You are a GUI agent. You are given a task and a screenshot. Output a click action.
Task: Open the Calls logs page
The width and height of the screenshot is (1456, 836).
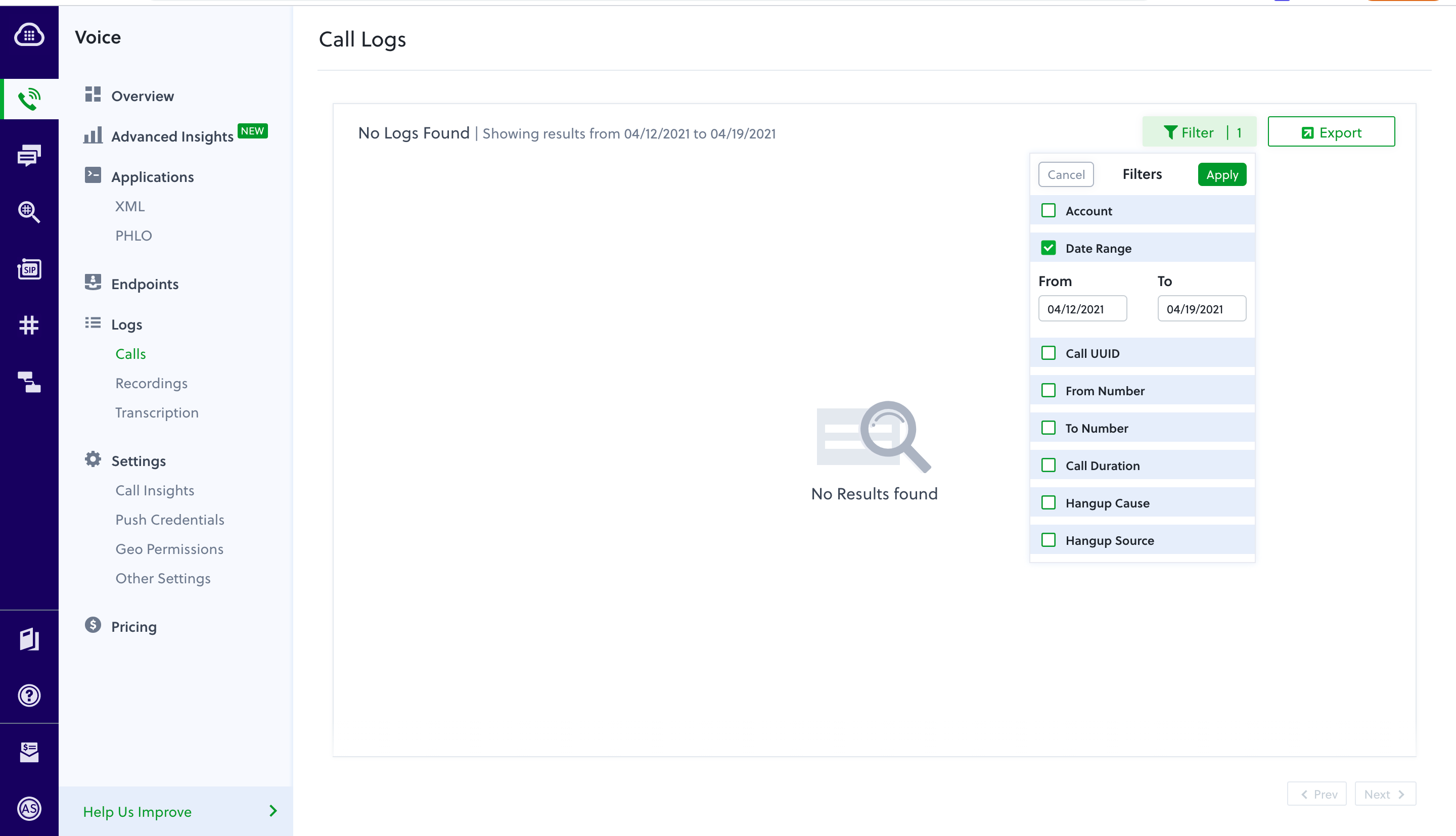pos(130,354)
